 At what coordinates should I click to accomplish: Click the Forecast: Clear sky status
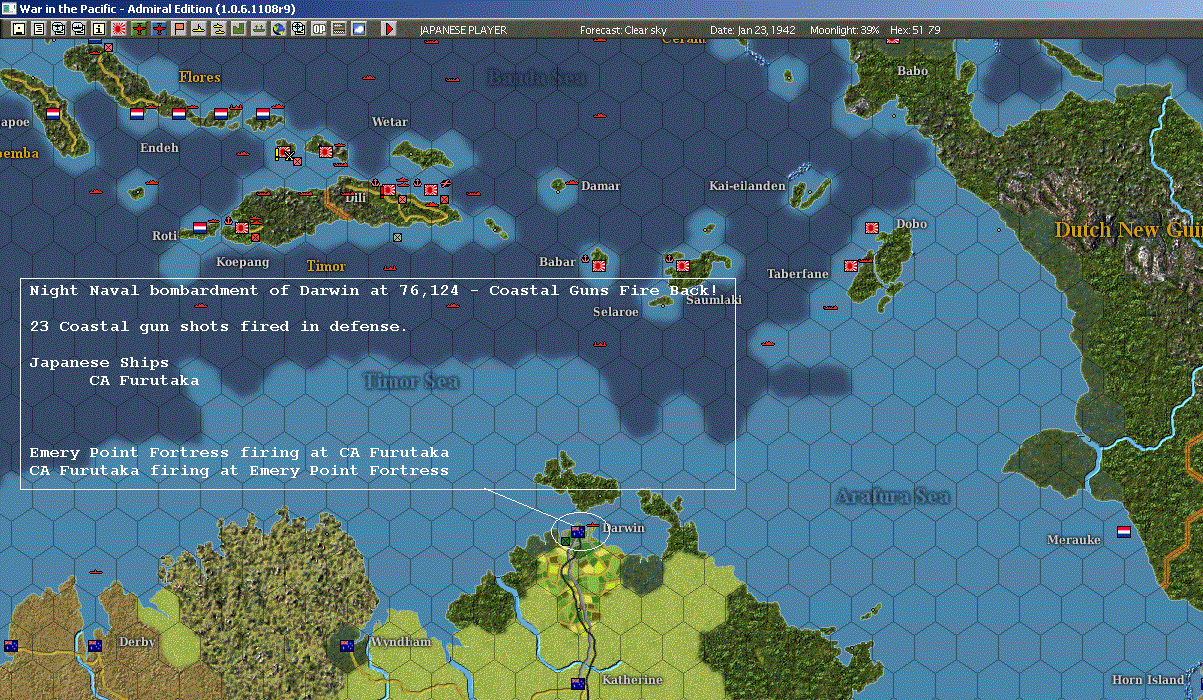click(x=623, y=30)
